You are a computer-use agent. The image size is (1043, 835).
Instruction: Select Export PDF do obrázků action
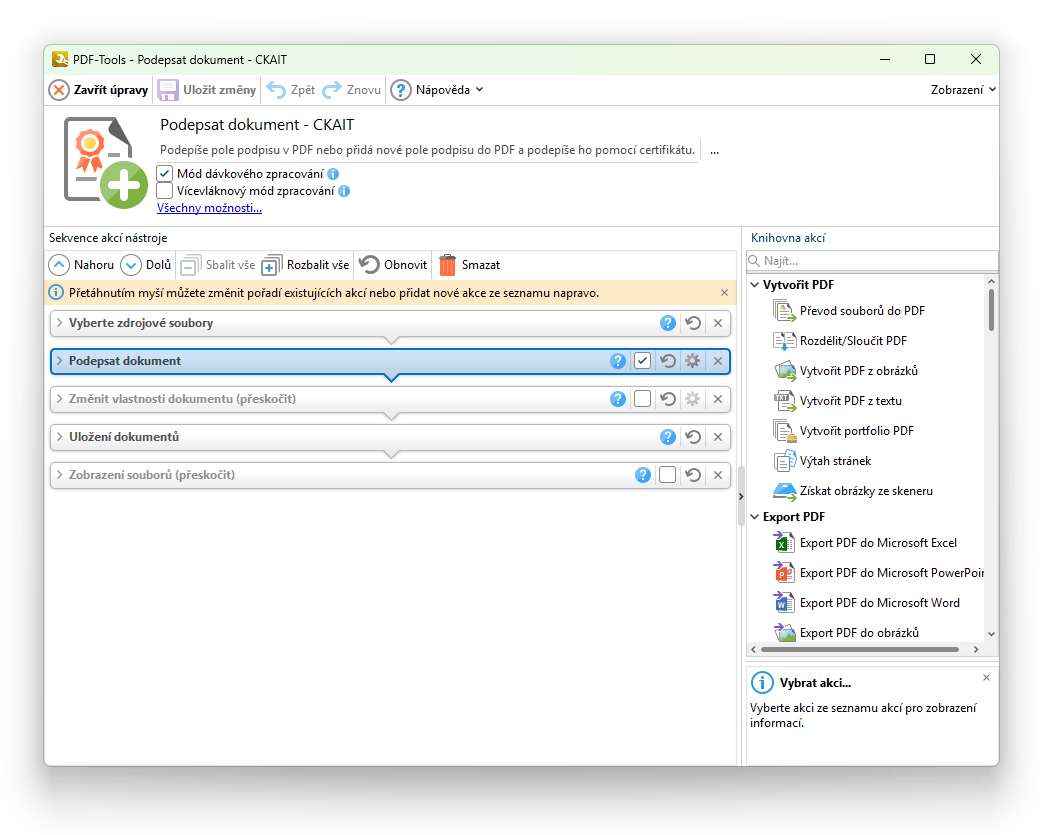click(x=846, y=633)
